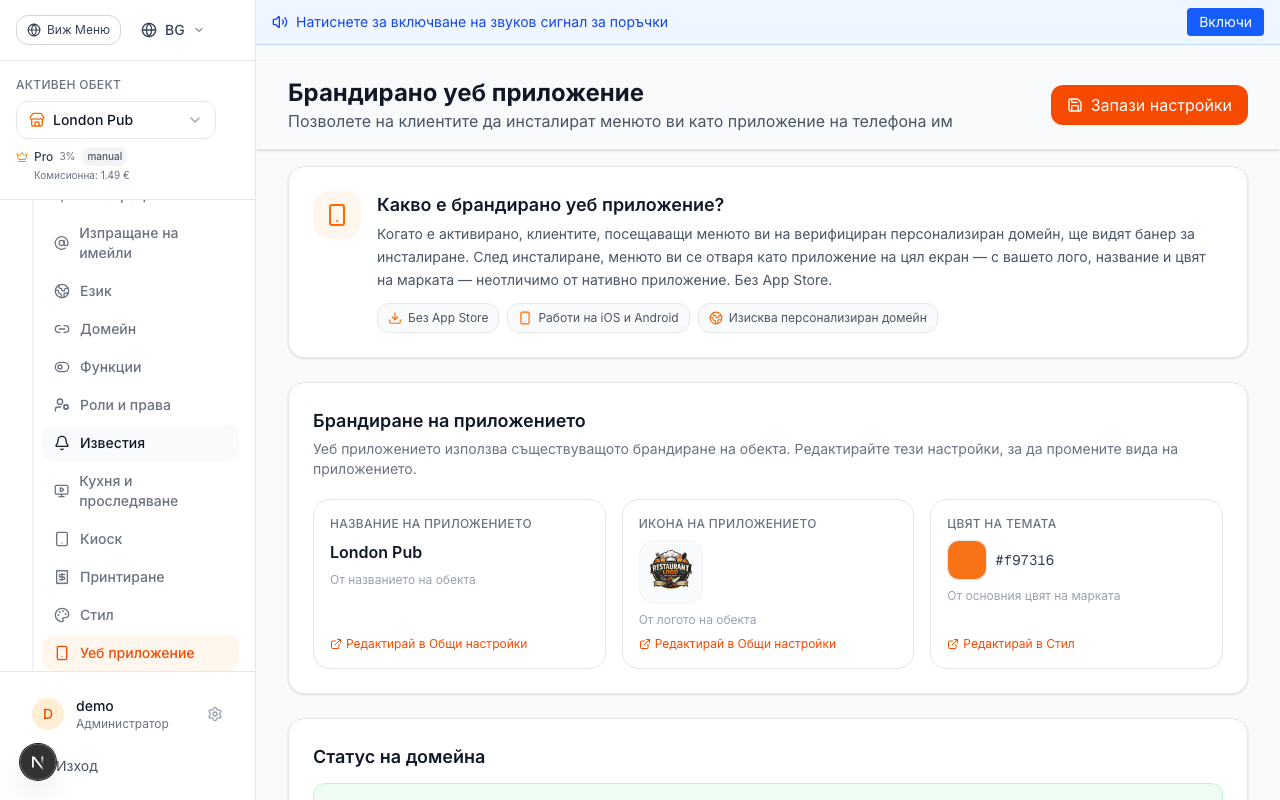Open Кухня и проследяване settings

point(140,491)
